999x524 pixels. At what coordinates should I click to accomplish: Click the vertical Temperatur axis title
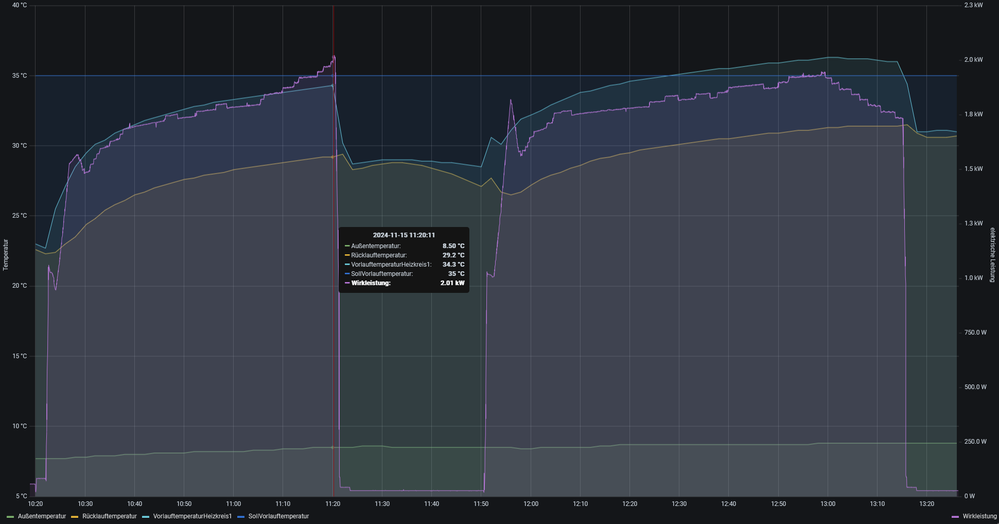(x=5, y=254)
